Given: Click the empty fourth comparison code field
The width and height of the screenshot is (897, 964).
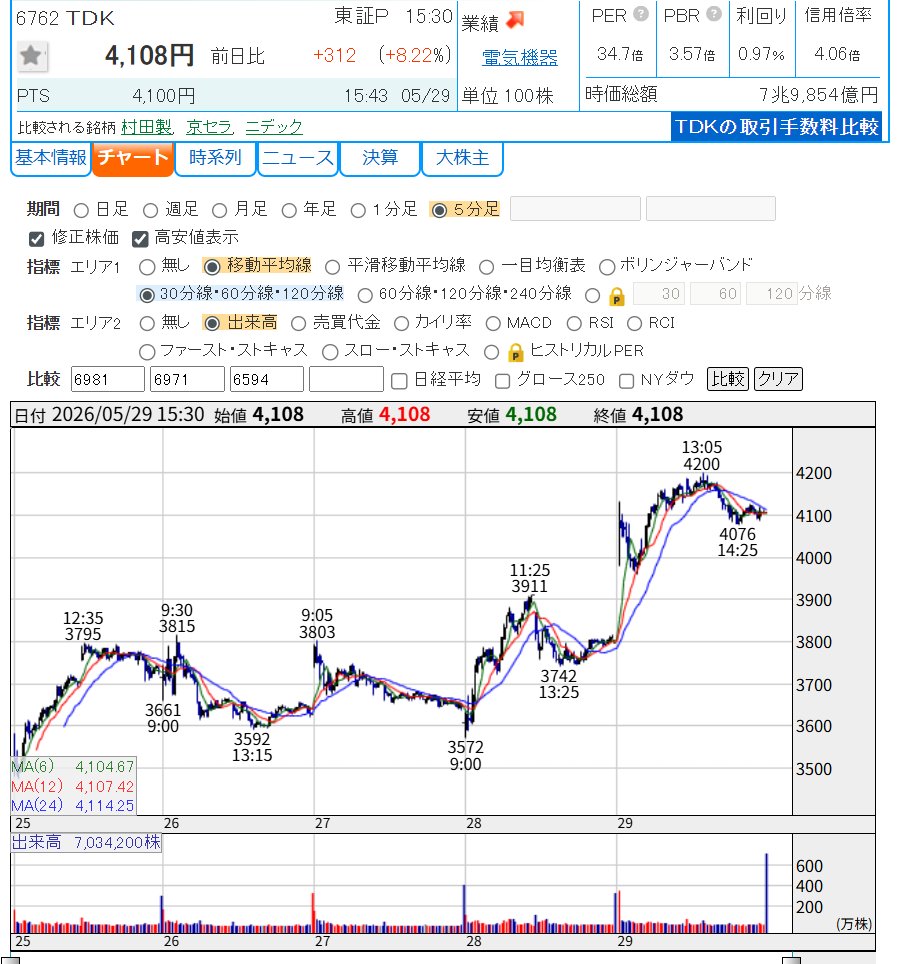Looking at the screenshot, I should coord(347,379).
